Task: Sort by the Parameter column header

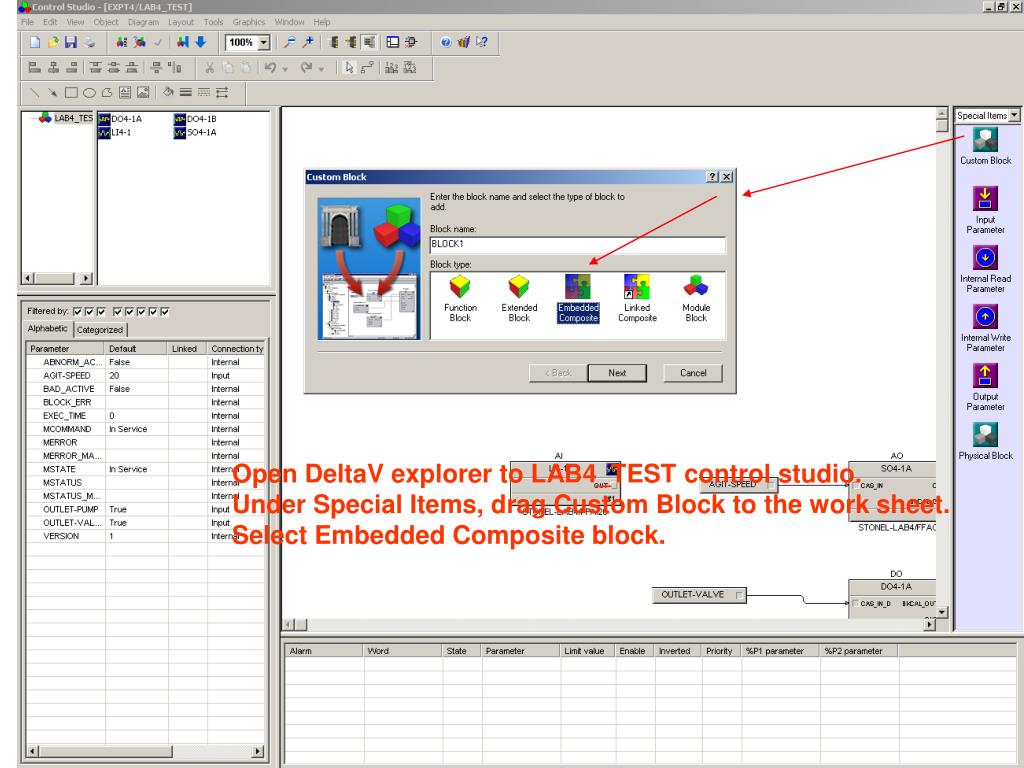Action: [65, 349]
